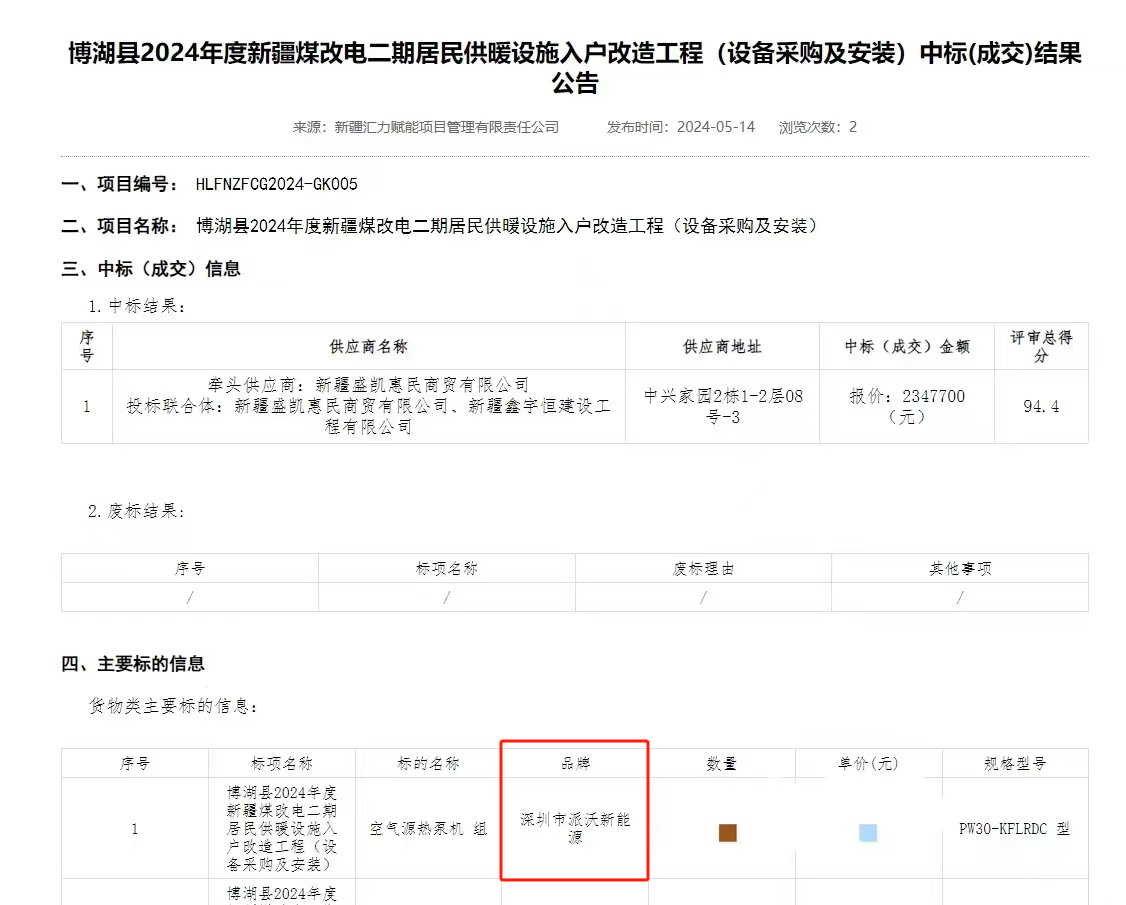This screenshot has width=1126, height=905.
Task: Click the brown square in the 数量 column
Action: [727, 831]
